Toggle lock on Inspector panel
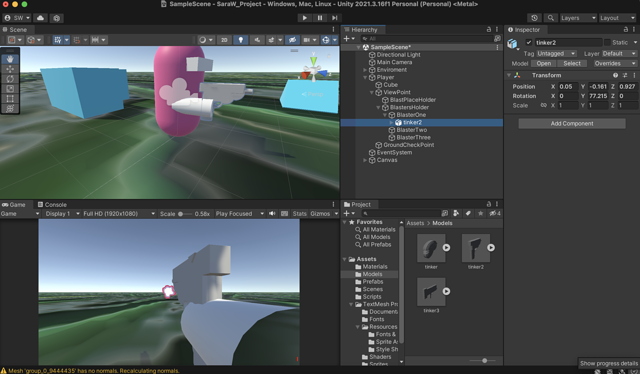This screenshot has height=374, width=640. click(626, 29)
